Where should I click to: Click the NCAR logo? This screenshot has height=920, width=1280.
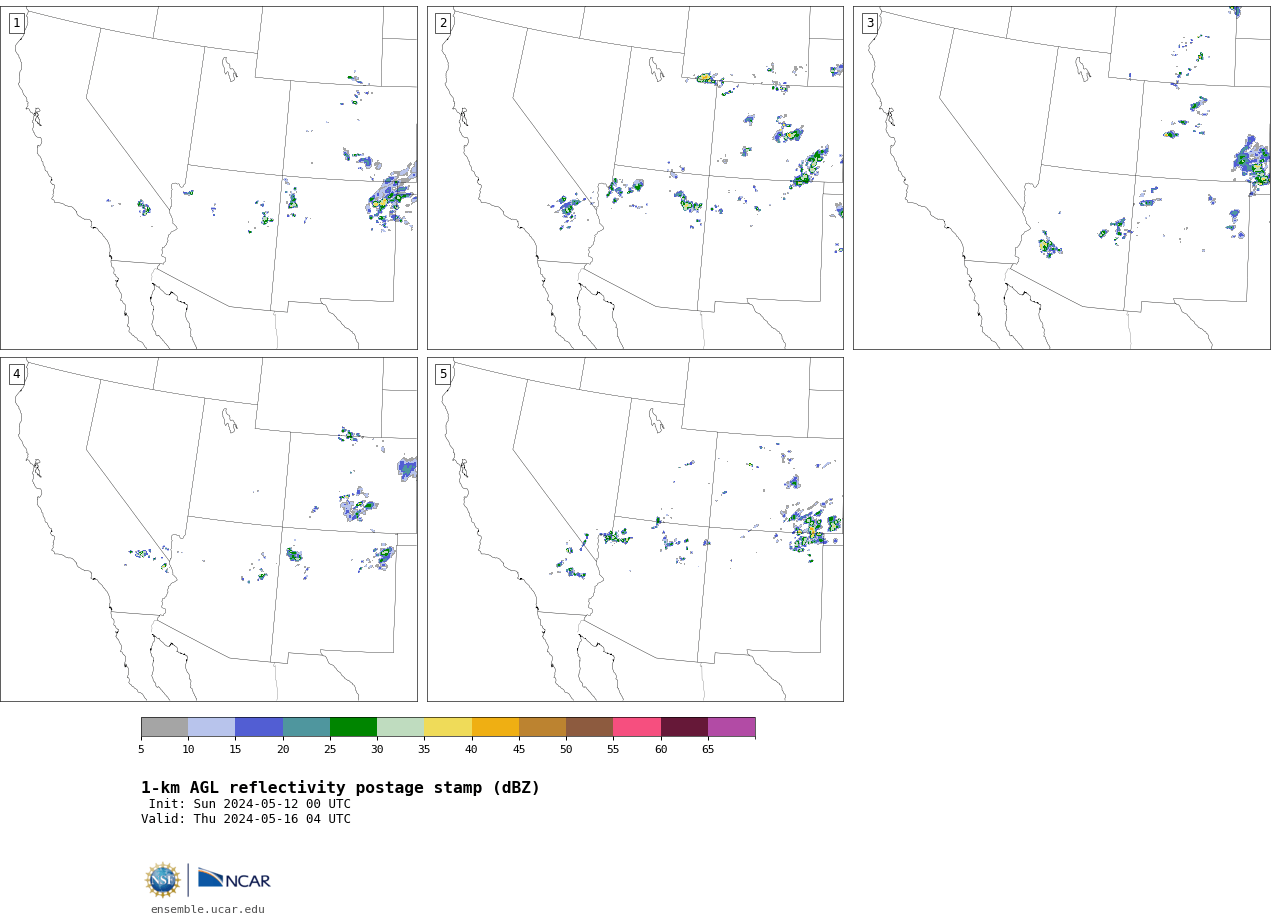pyautogui.click(x=234, y=879)
